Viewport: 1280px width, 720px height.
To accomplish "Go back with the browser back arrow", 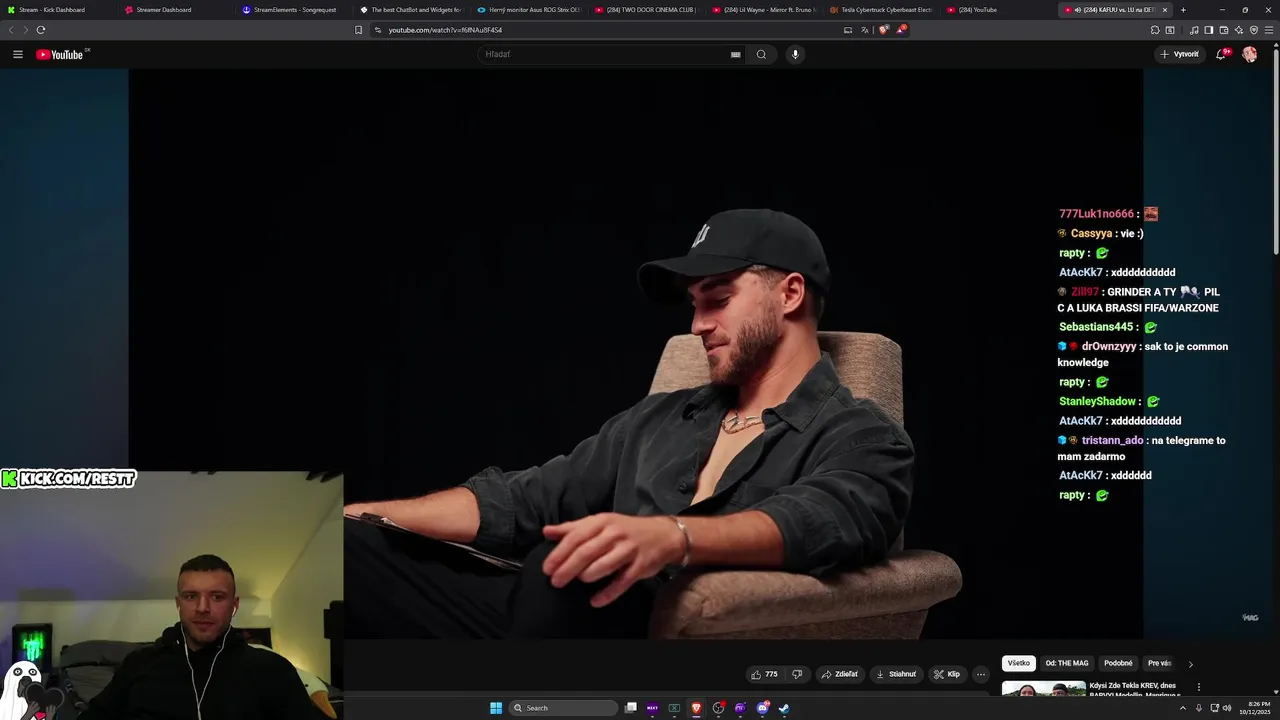I will [11, 30].
